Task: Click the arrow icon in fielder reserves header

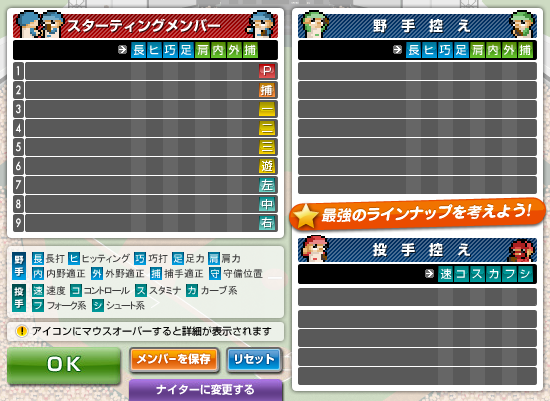Action: click(x=397, y=50)
